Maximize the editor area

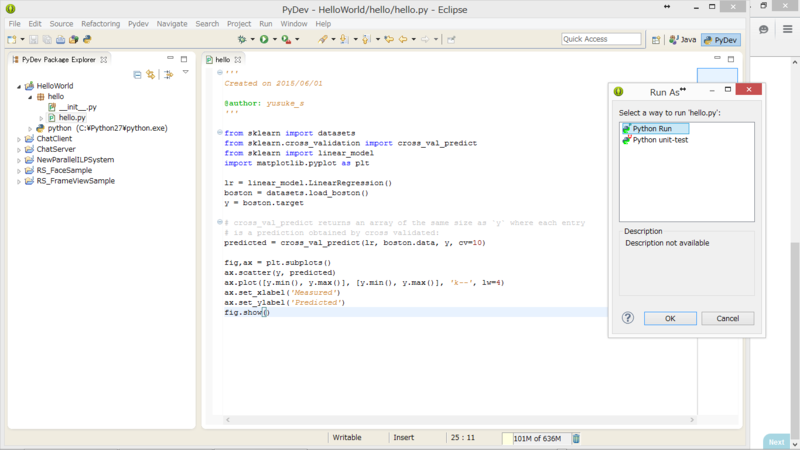coord(731,59)
